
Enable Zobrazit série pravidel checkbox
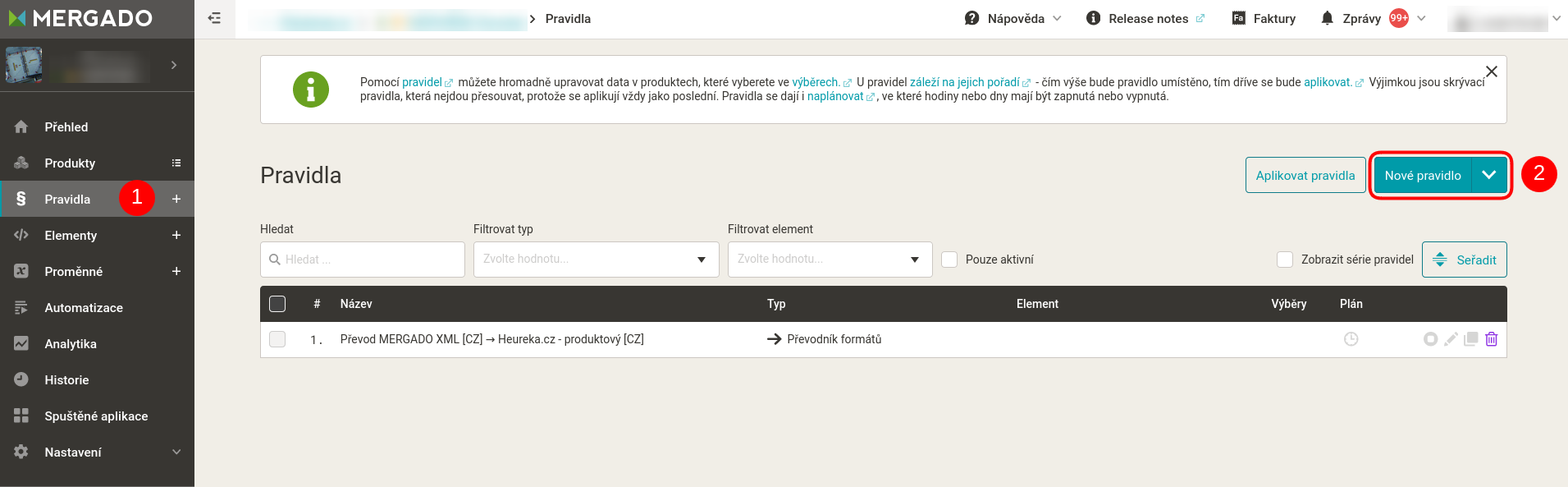click(x=1285, y=260)
